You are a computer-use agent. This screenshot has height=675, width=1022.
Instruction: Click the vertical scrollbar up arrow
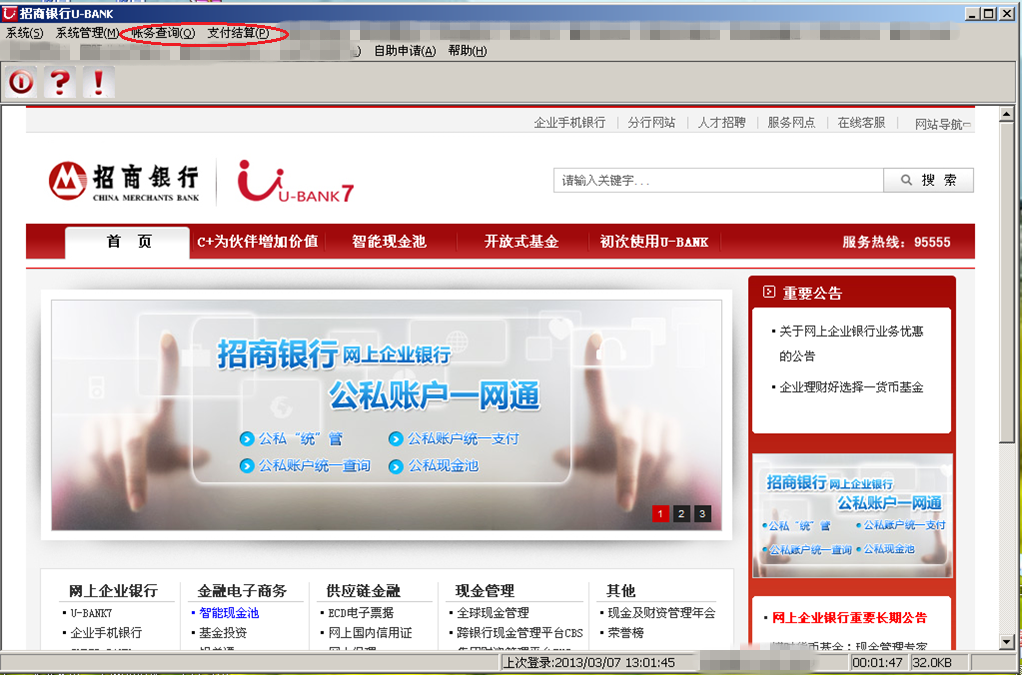point(1007,113)
